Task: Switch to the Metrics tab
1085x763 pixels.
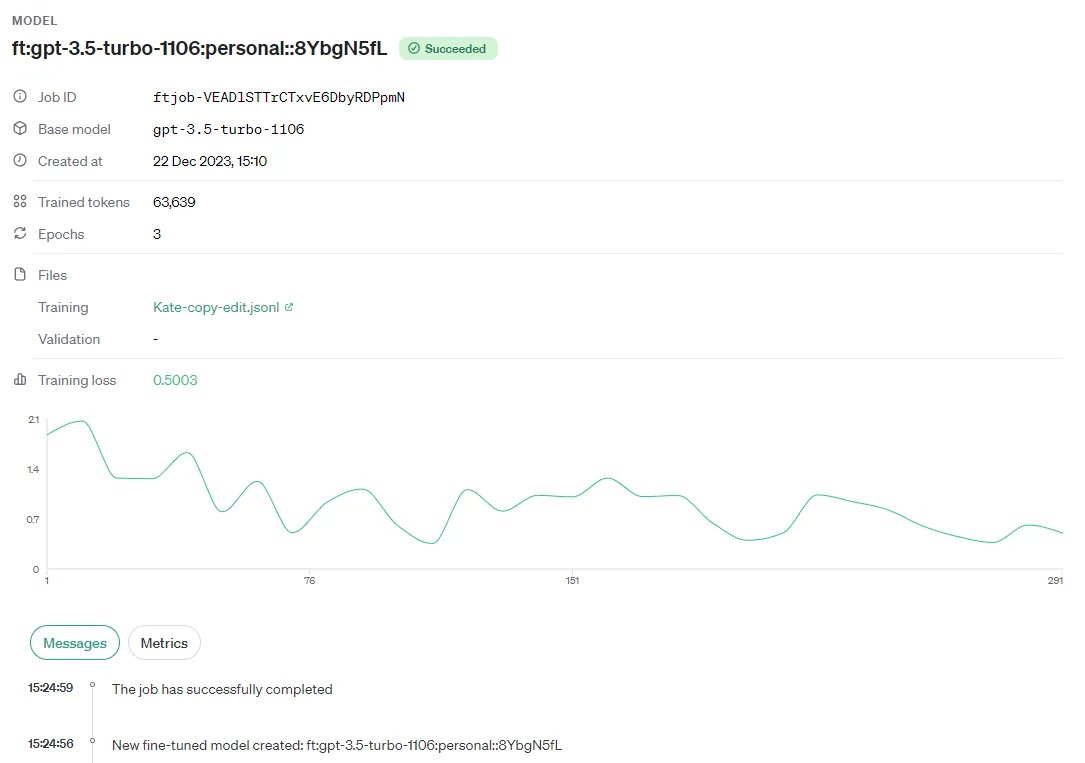Action: 163,643
